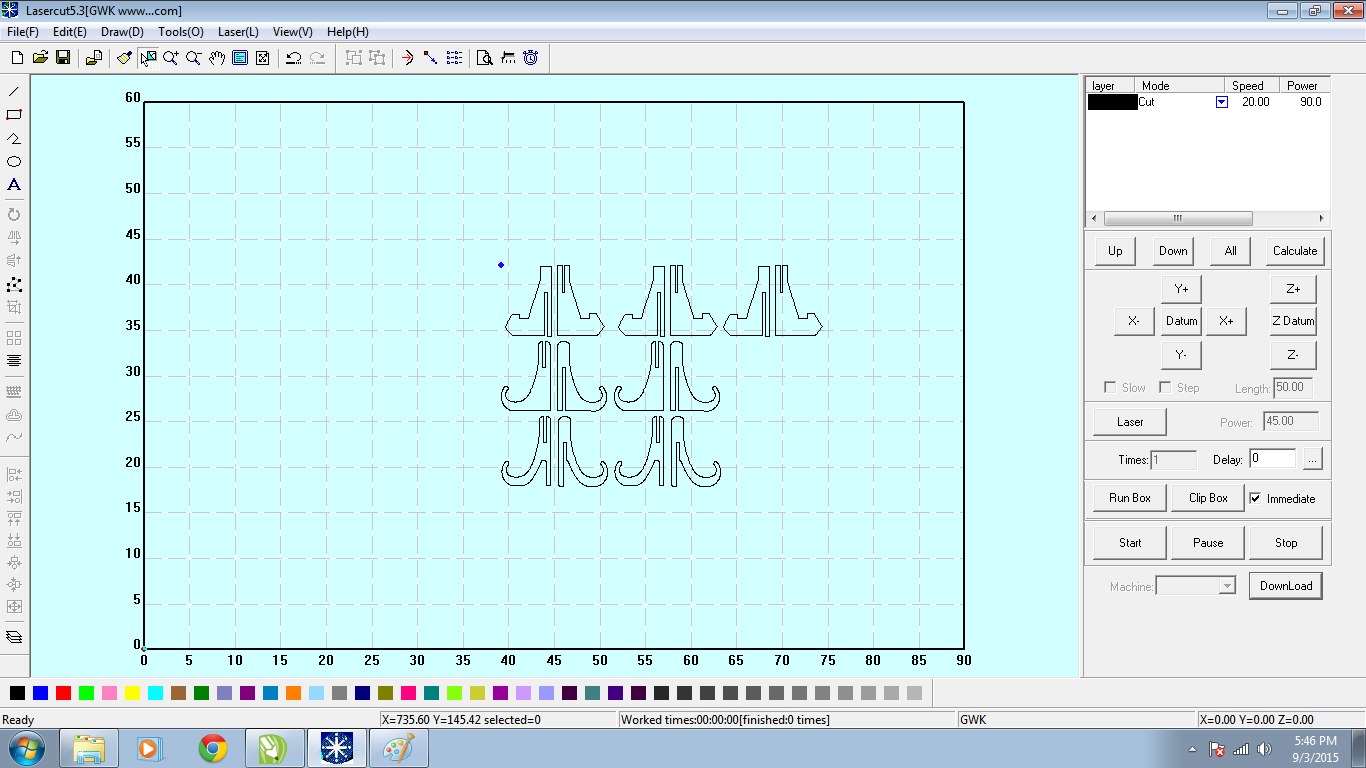Open the Cut mode dropdown arrow
This screenshot has height=768, width=1366.
point(1221,102)
